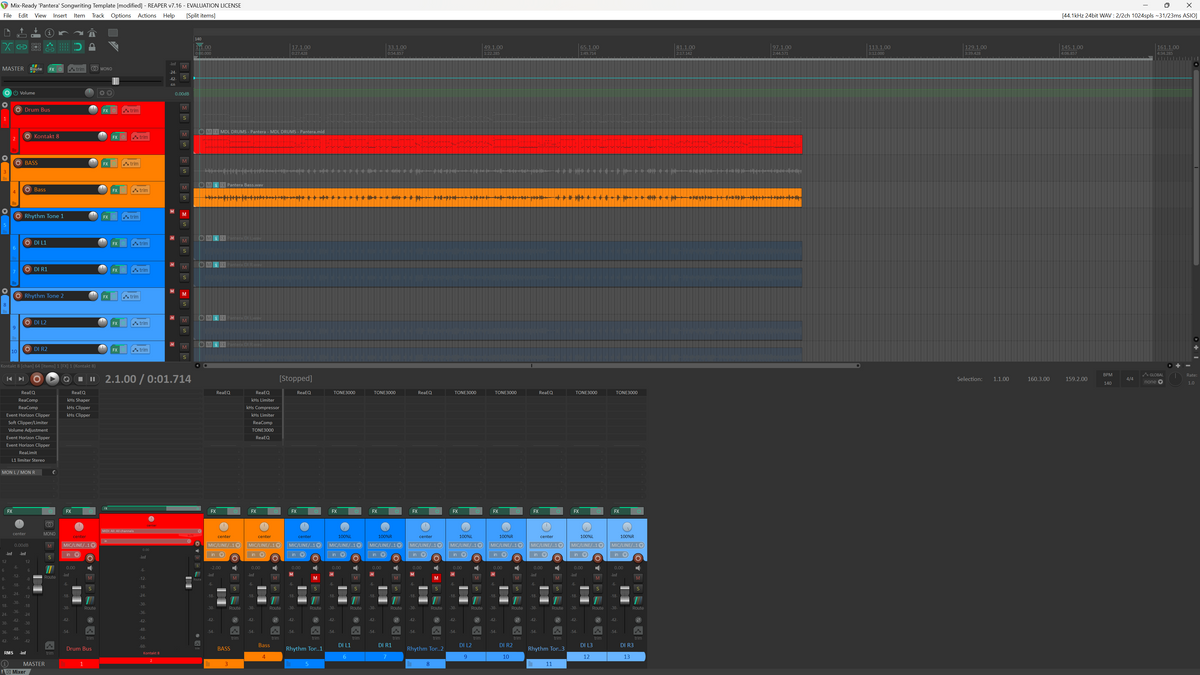
Task: Click the Open project toolbar icon
Action: pos(22,32)
